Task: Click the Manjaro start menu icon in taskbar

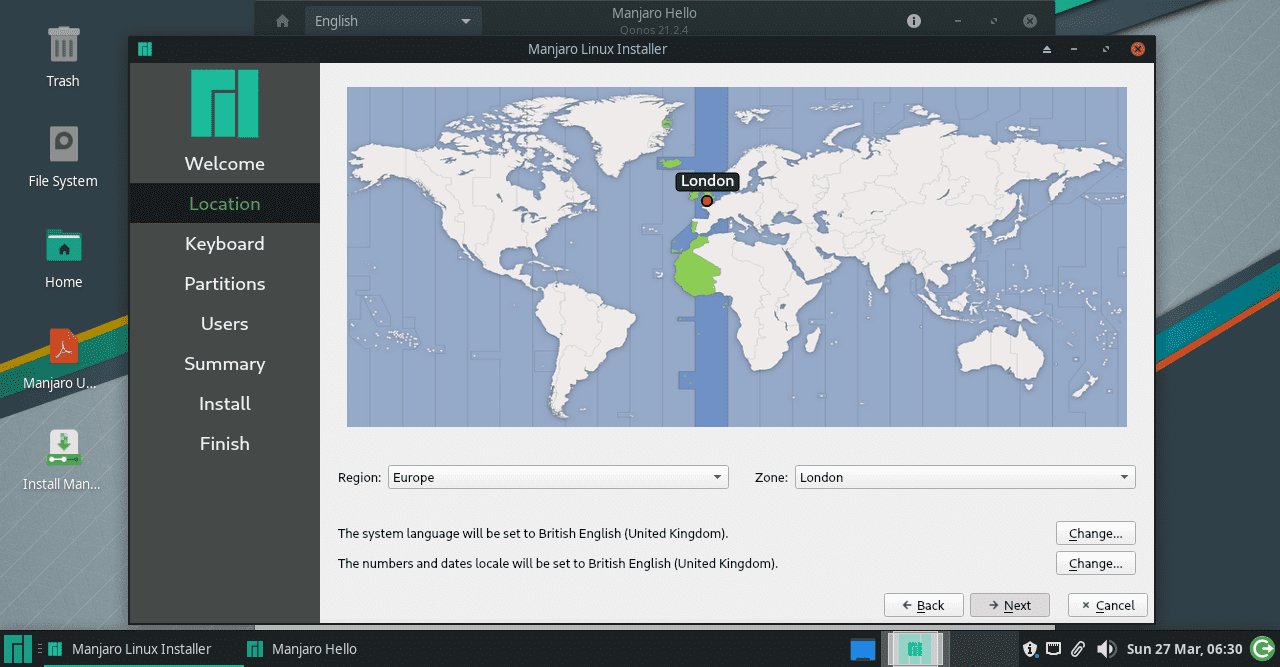Action: click(17, 649)
